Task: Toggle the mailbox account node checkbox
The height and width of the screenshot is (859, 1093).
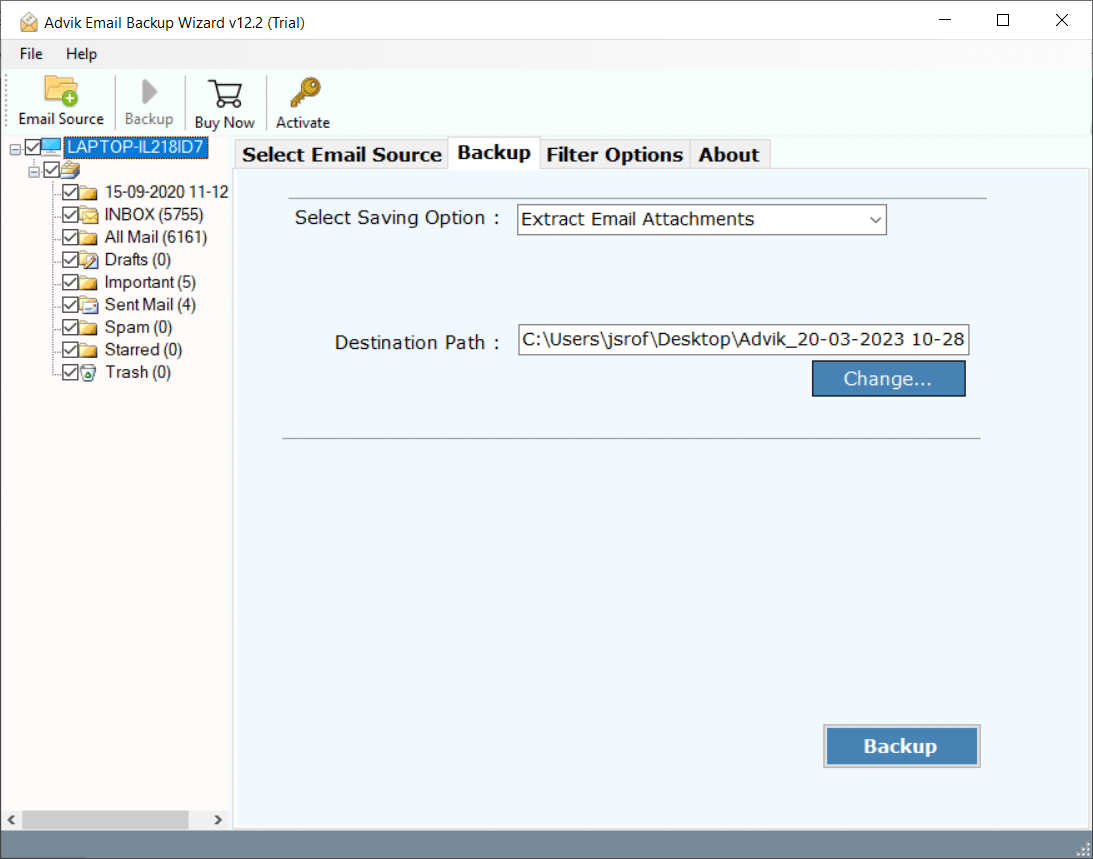Action: click(52, 169)
